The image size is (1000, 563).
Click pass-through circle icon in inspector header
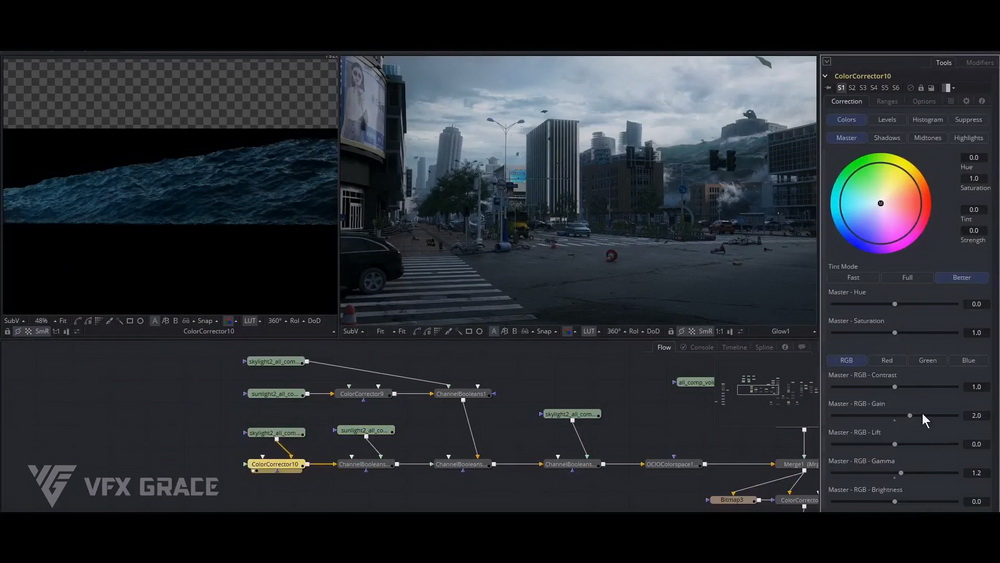(x=910, y=88)
